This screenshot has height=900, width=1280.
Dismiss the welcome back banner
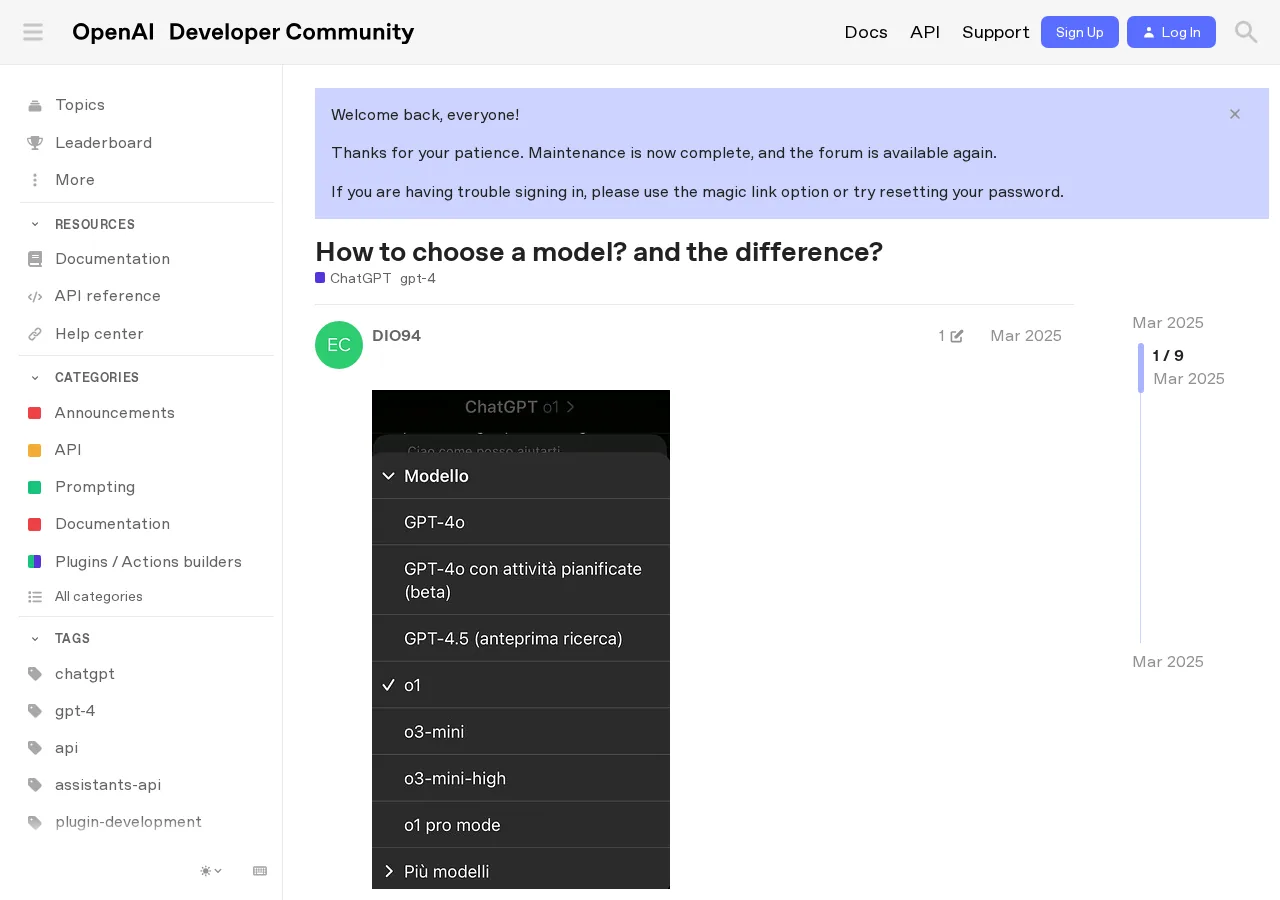1235,114
